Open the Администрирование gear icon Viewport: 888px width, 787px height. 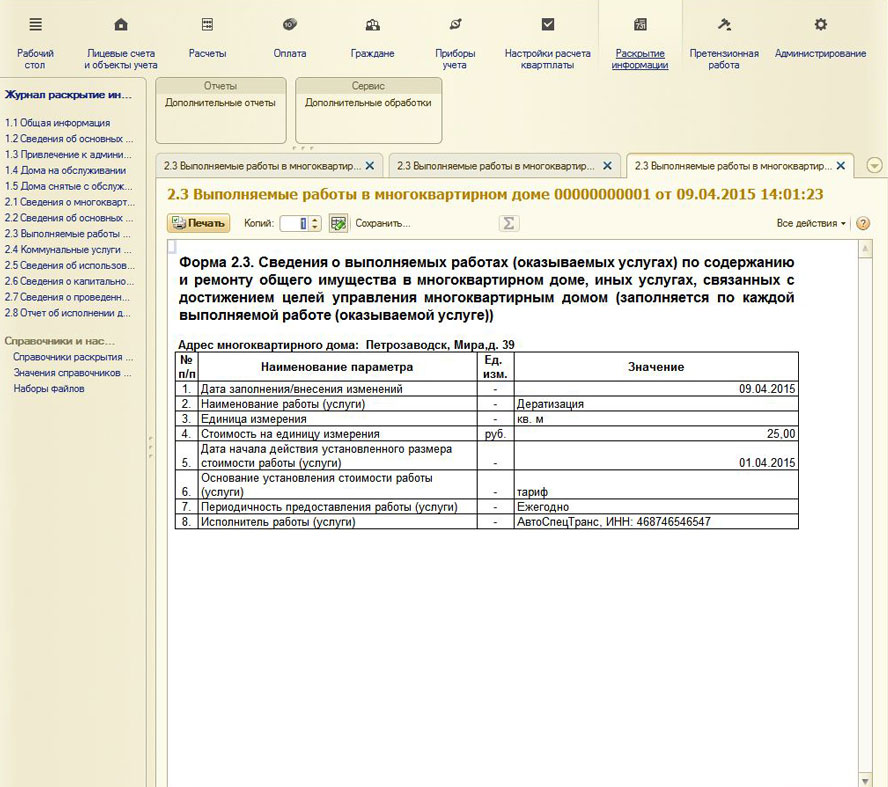click(x=820, y=24)
